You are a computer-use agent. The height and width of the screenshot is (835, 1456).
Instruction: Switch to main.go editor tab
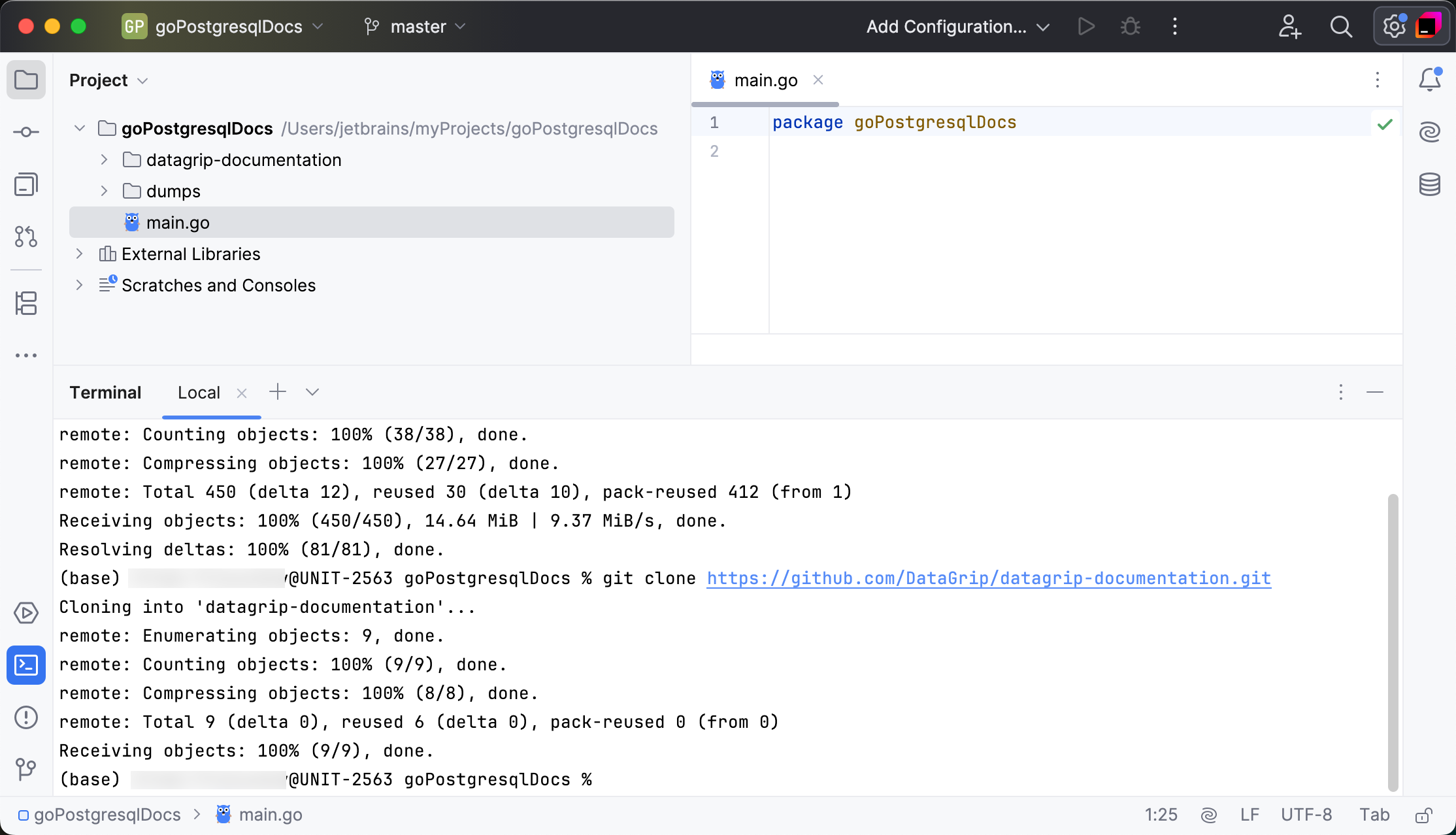pyautogui.click(x=765, y=80)
